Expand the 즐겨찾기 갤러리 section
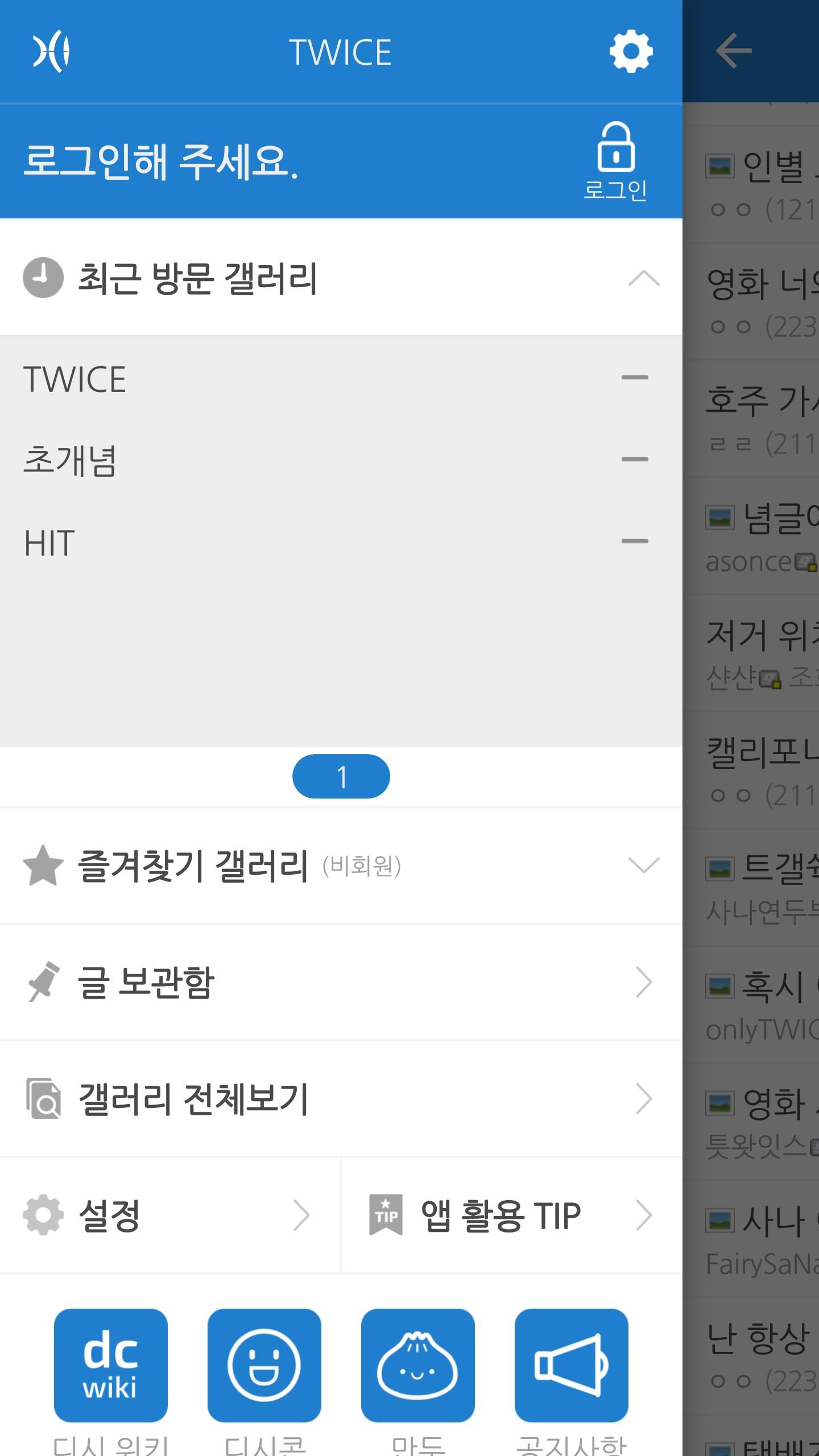819x1456 pixels. tap(644, 865)
